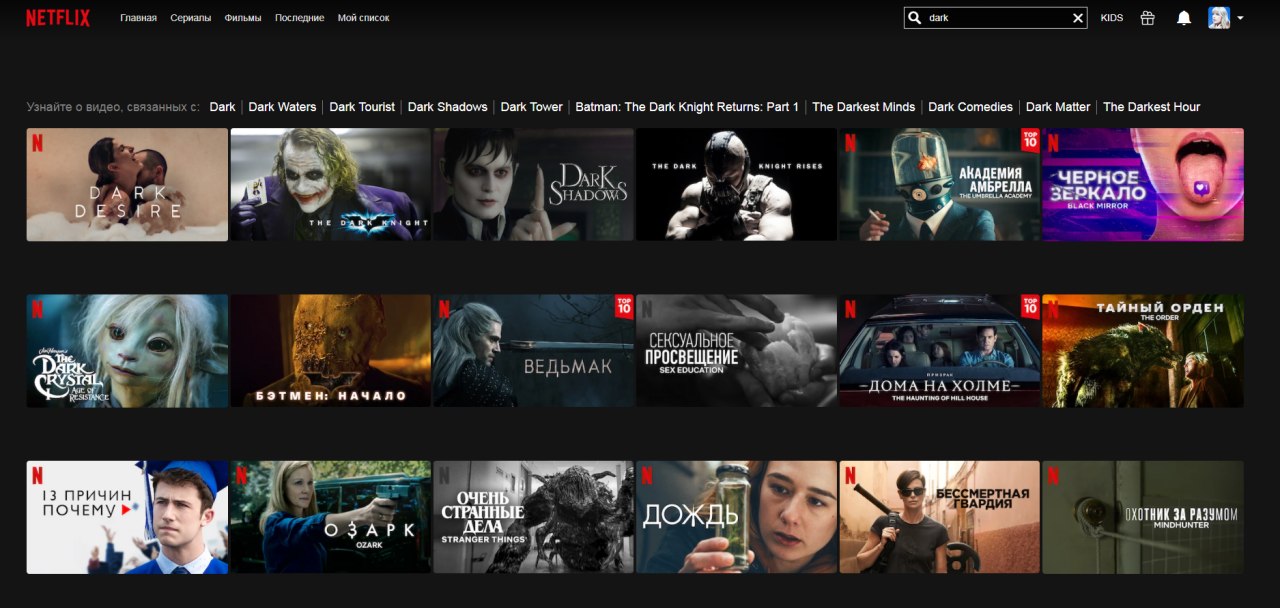Screen dimensions: 1280x608
Task: Open the Очень Странные Дела thumbnail
Action: tap(533, 517)
